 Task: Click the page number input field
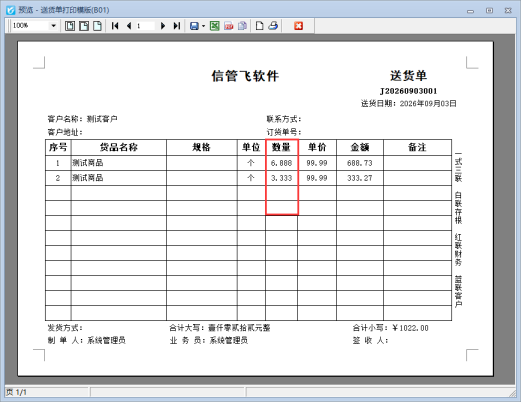click(145, 26)
